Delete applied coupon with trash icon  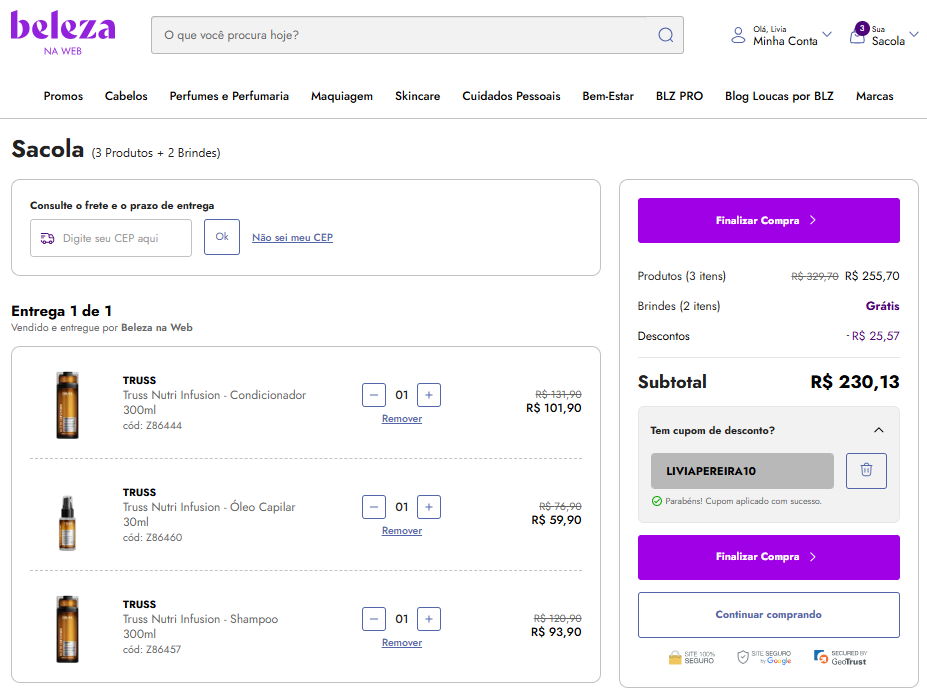(x=866, y=471)
